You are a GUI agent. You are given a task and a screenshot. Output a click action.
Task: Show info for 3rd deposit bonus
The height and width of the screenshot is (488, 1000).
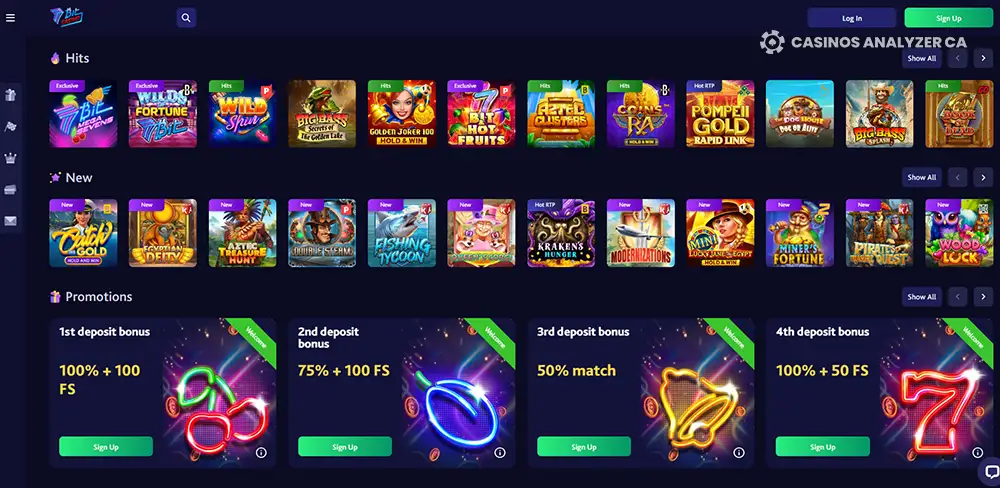pyautogui.click(x=739, y=452)
